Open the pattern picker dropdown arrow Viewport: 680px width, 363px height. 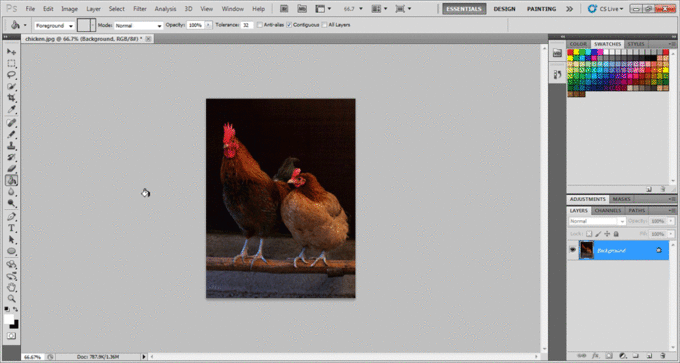coord(93,25)
